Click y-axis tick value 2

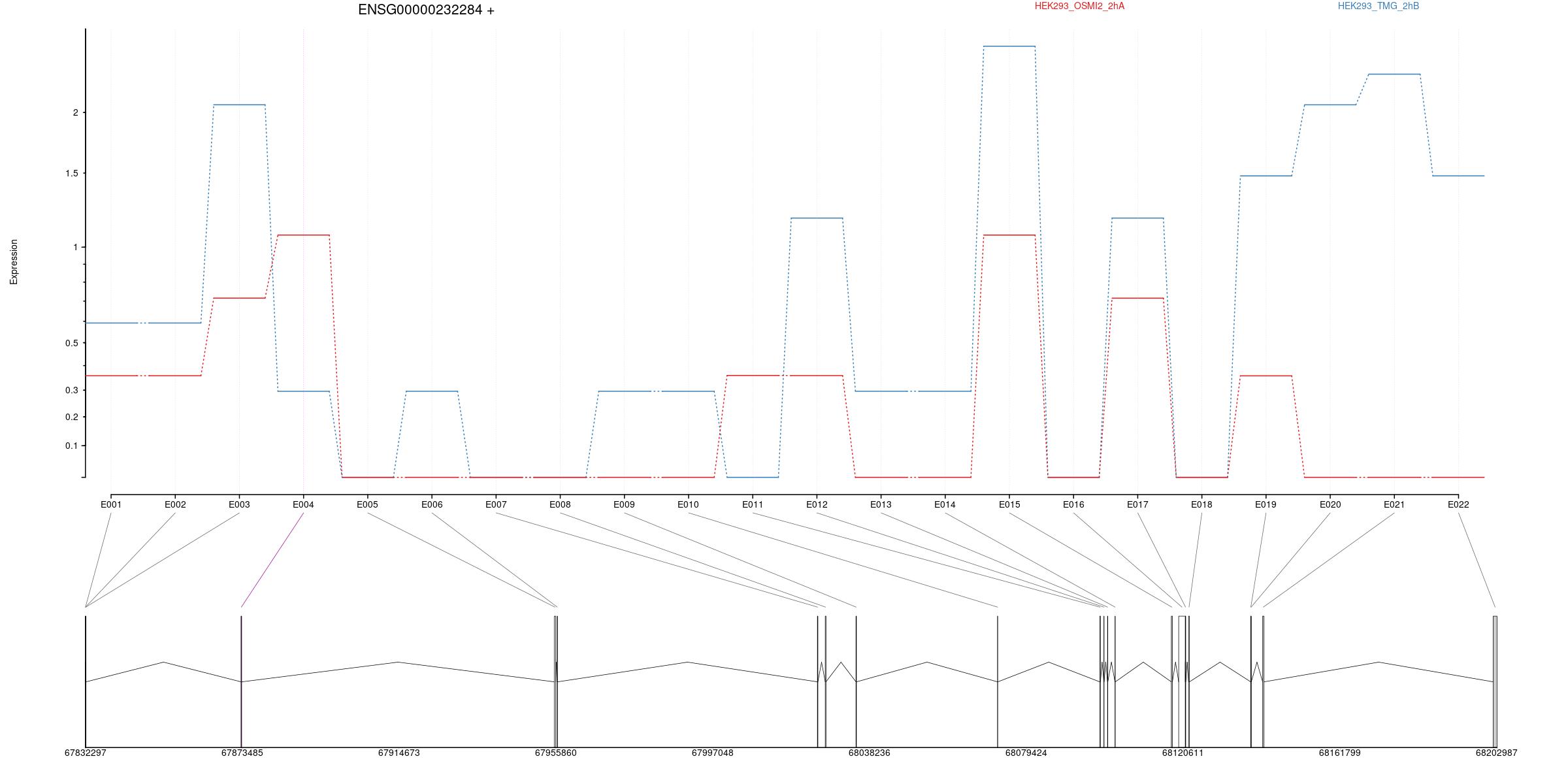(76, 112)
